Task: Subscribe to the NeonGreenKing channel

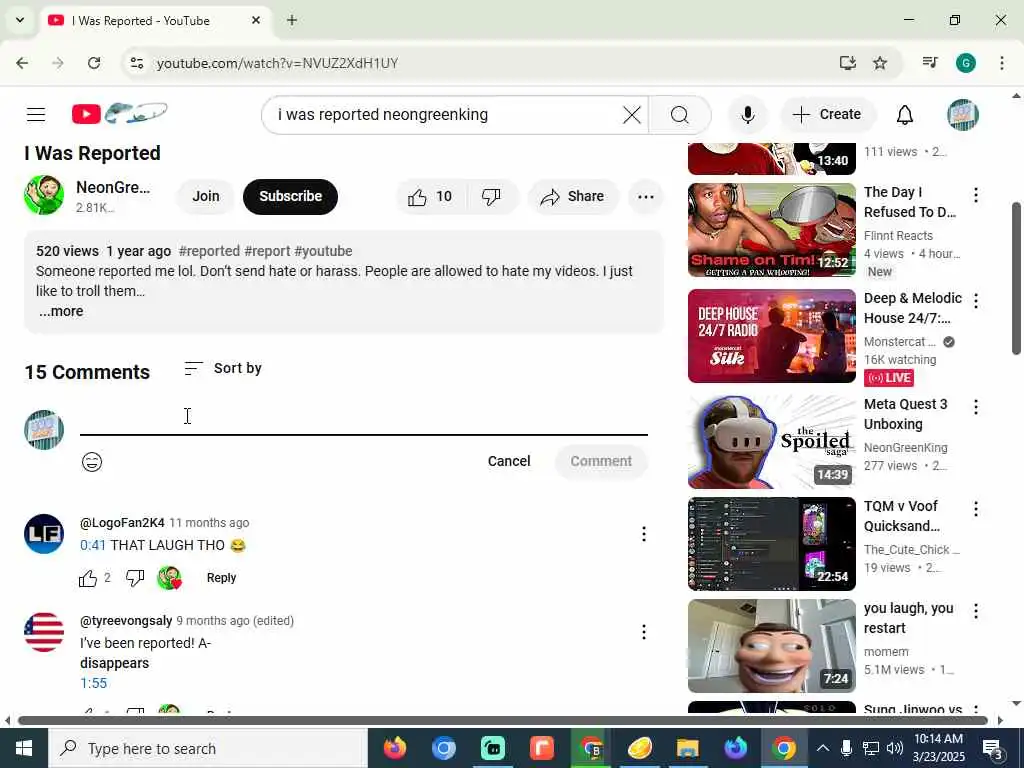Action: (x=291, y=197)
